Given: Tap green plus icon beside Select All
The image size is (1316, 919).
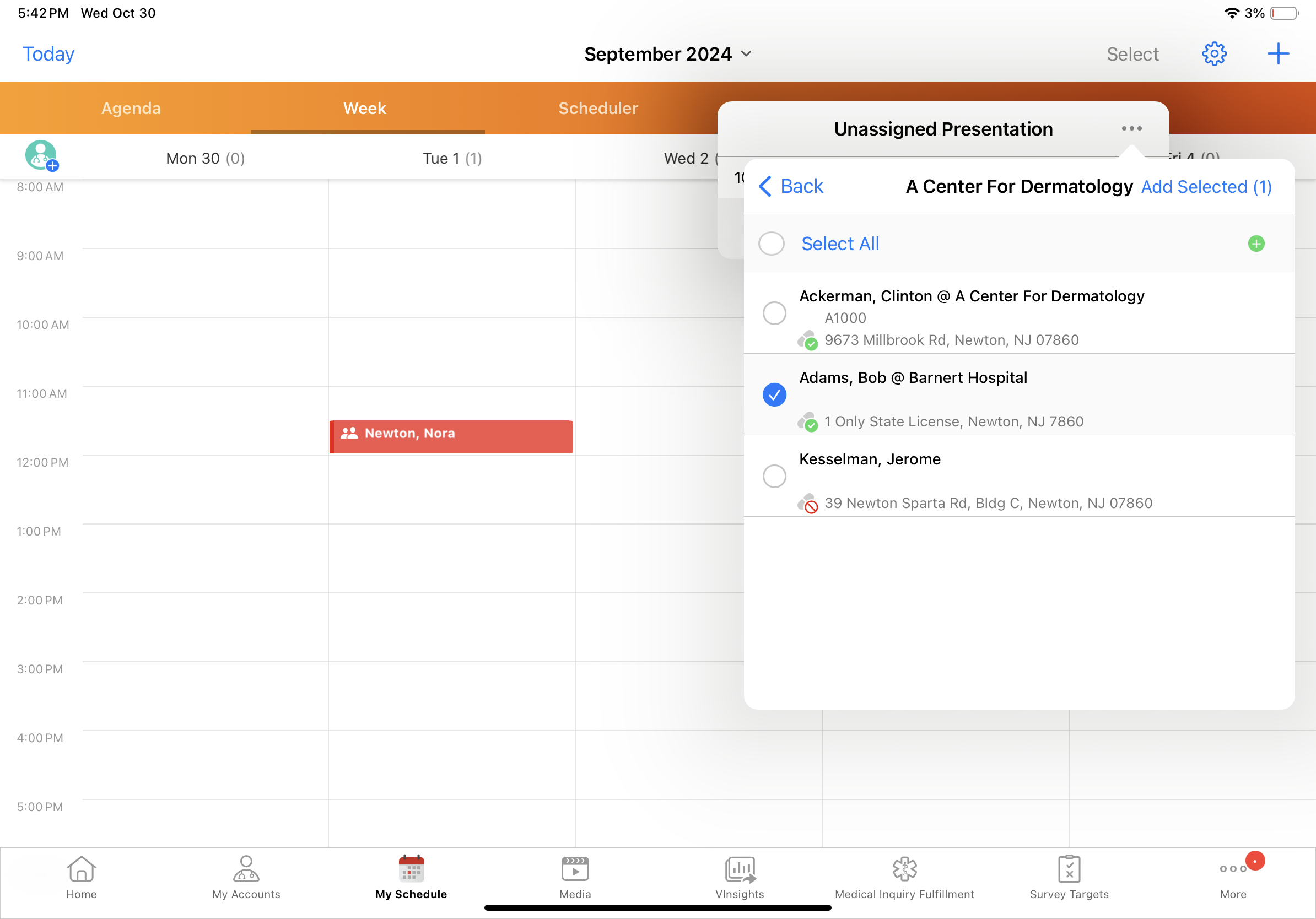Looking at the screenshot, I should pos(1256,244).
